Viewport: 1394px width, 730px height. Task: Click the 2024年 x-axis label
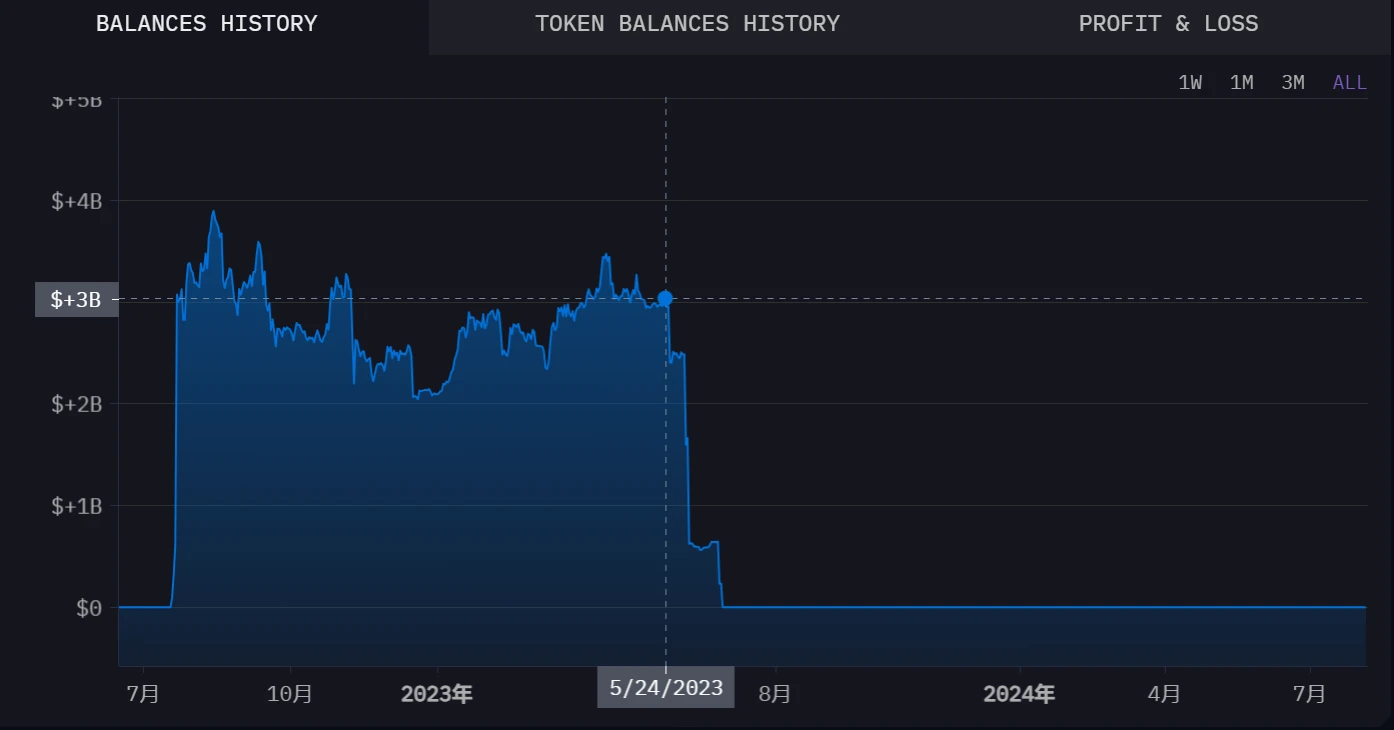tap(1018, 694)
